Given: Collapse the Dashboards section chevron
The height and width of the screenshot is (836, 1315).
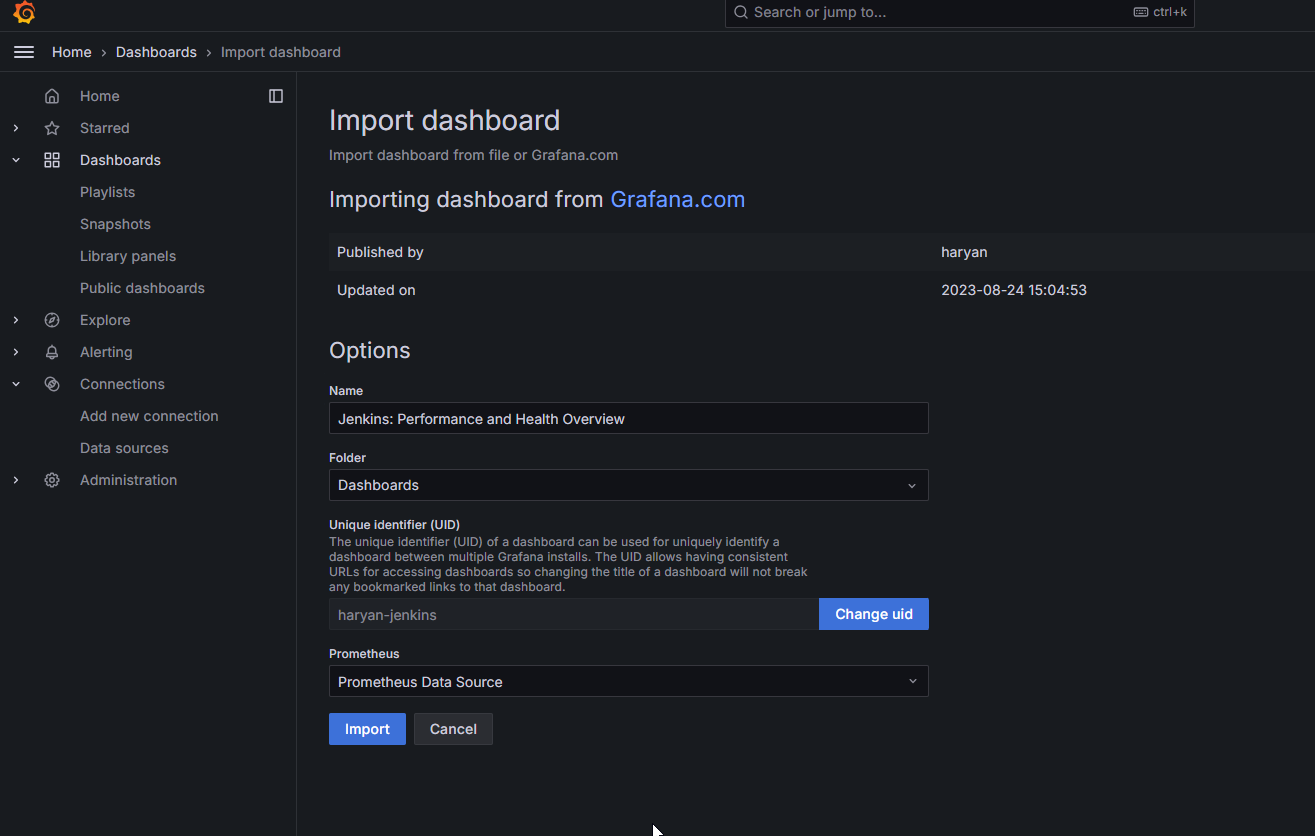Looking at the screenshot, I should coord(16,160).
